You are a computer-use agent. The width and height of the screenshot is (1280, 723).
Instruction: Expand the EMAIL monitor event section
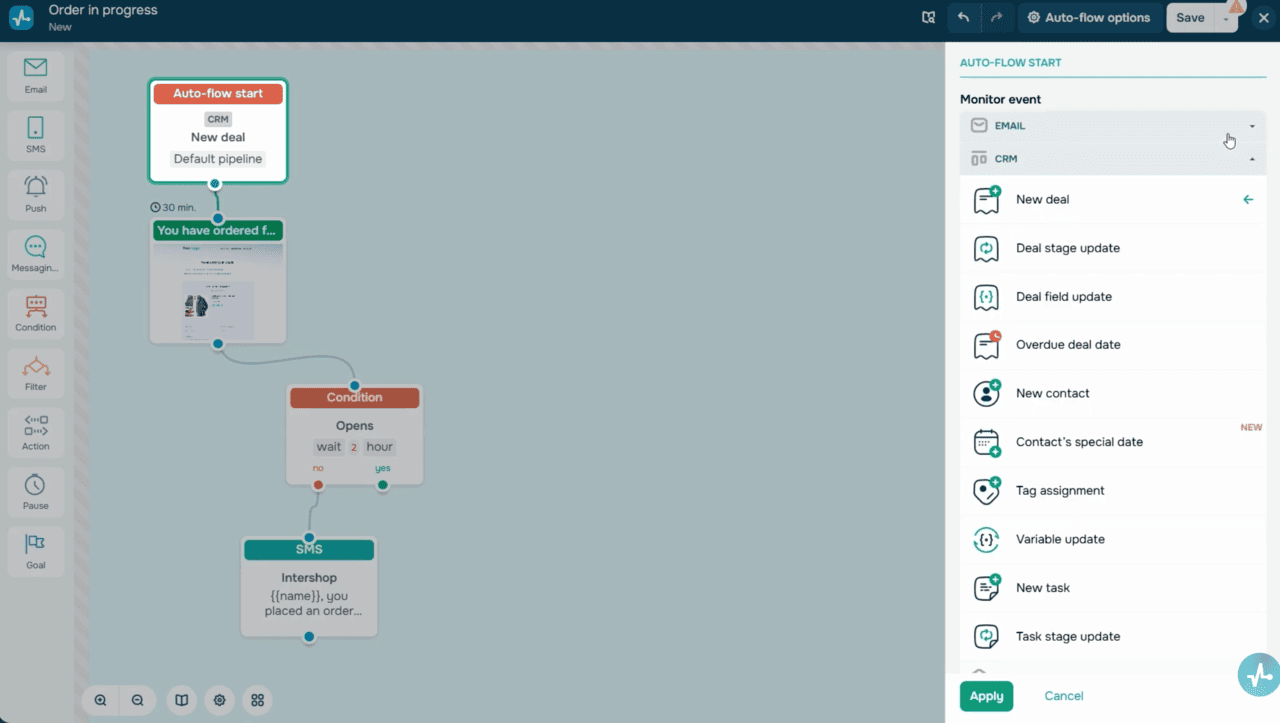[x=1113, y=126]
